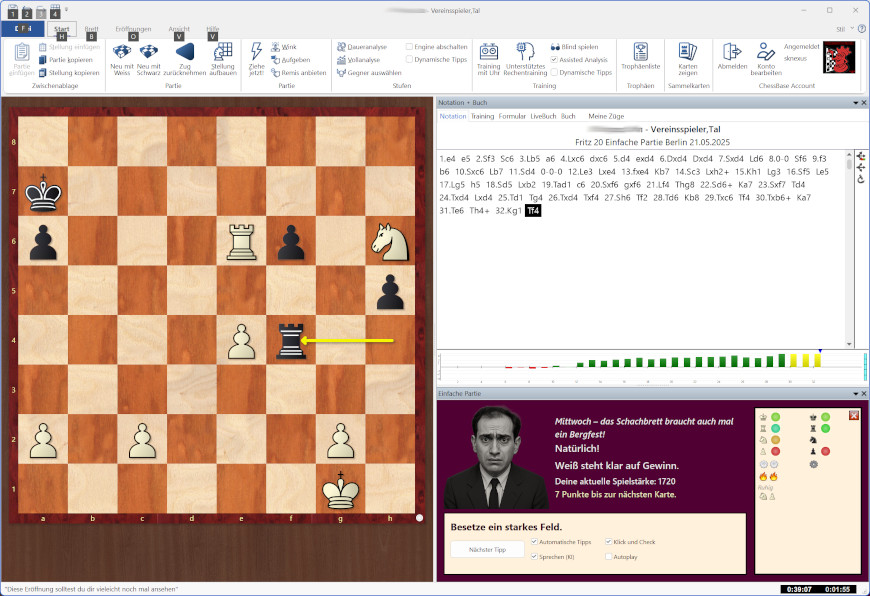Select move Tf4 in the notation
This screenshot has height=596, width=870.
[x=535, y=211]
